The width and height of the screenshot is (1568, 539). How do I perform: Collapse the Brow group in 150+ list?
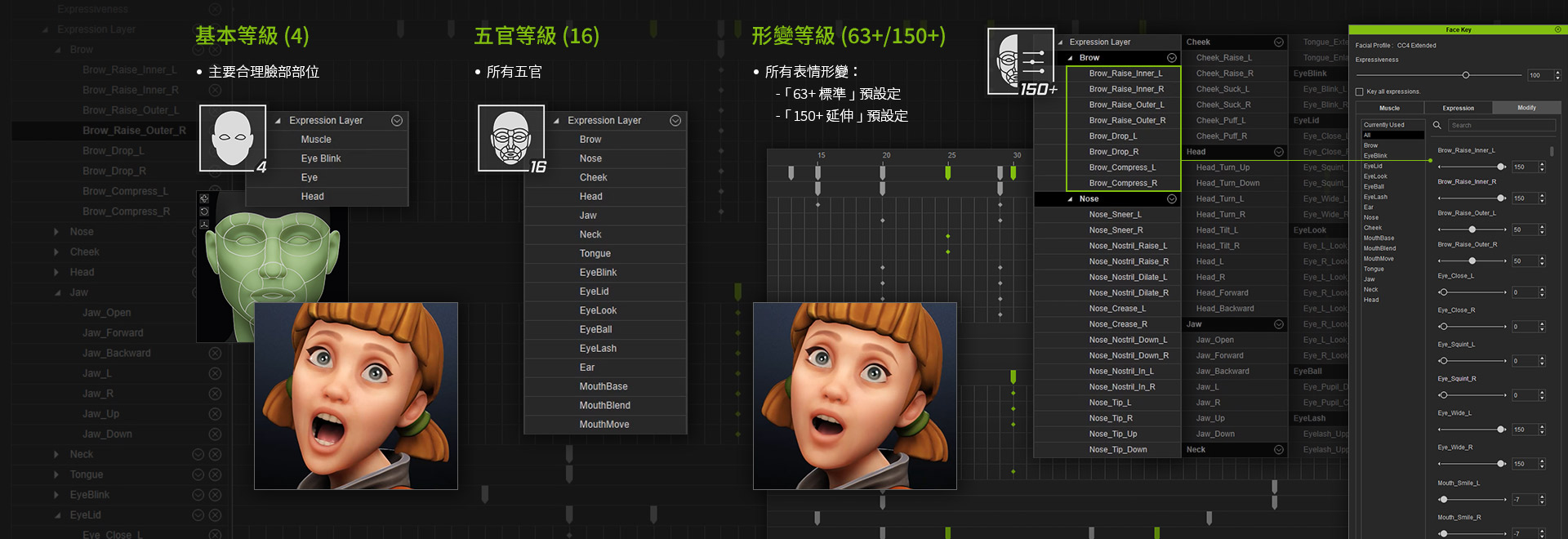pyautogui.click(x=1070, y=58)
